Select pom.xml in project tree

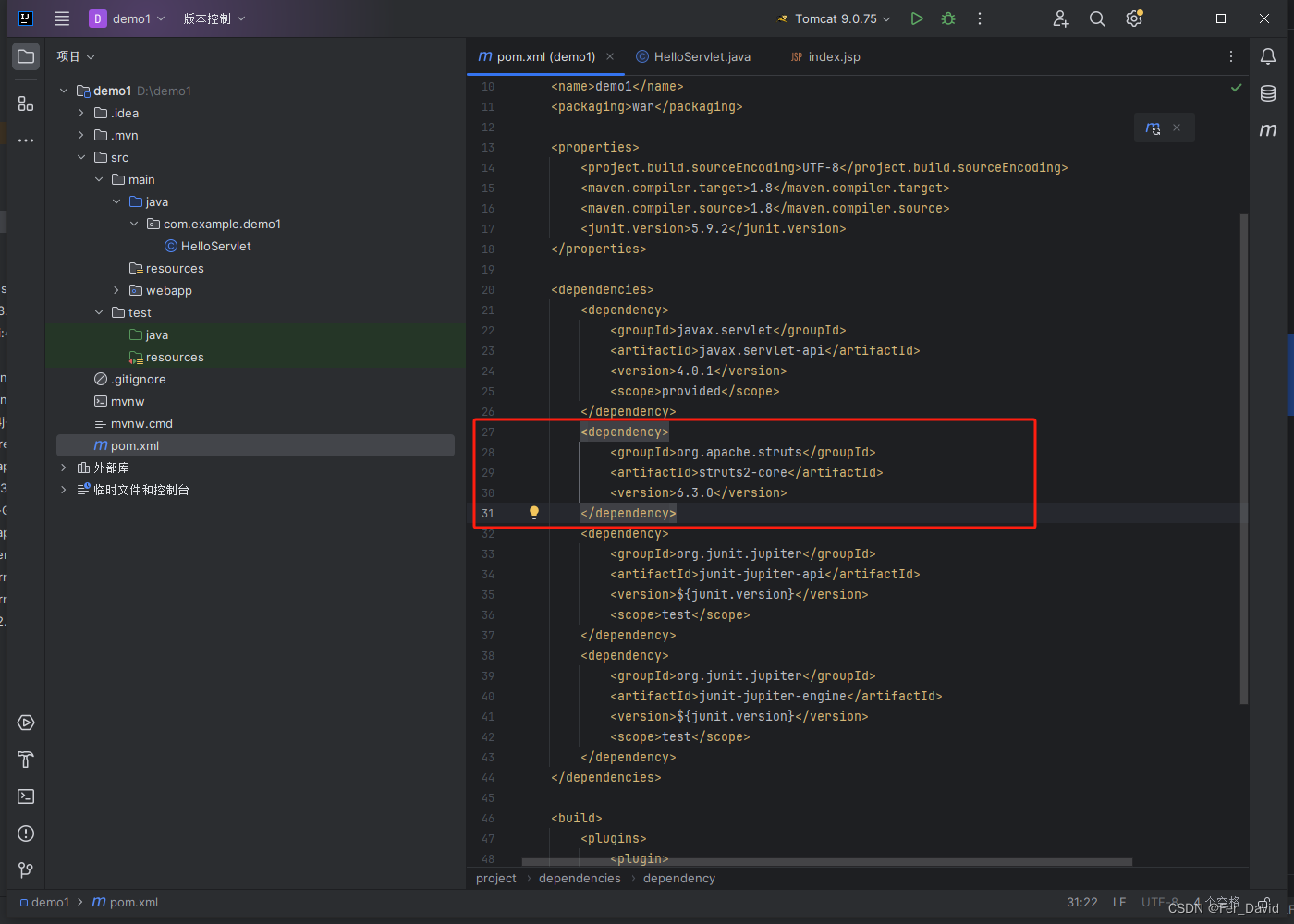tap(255, 445)
